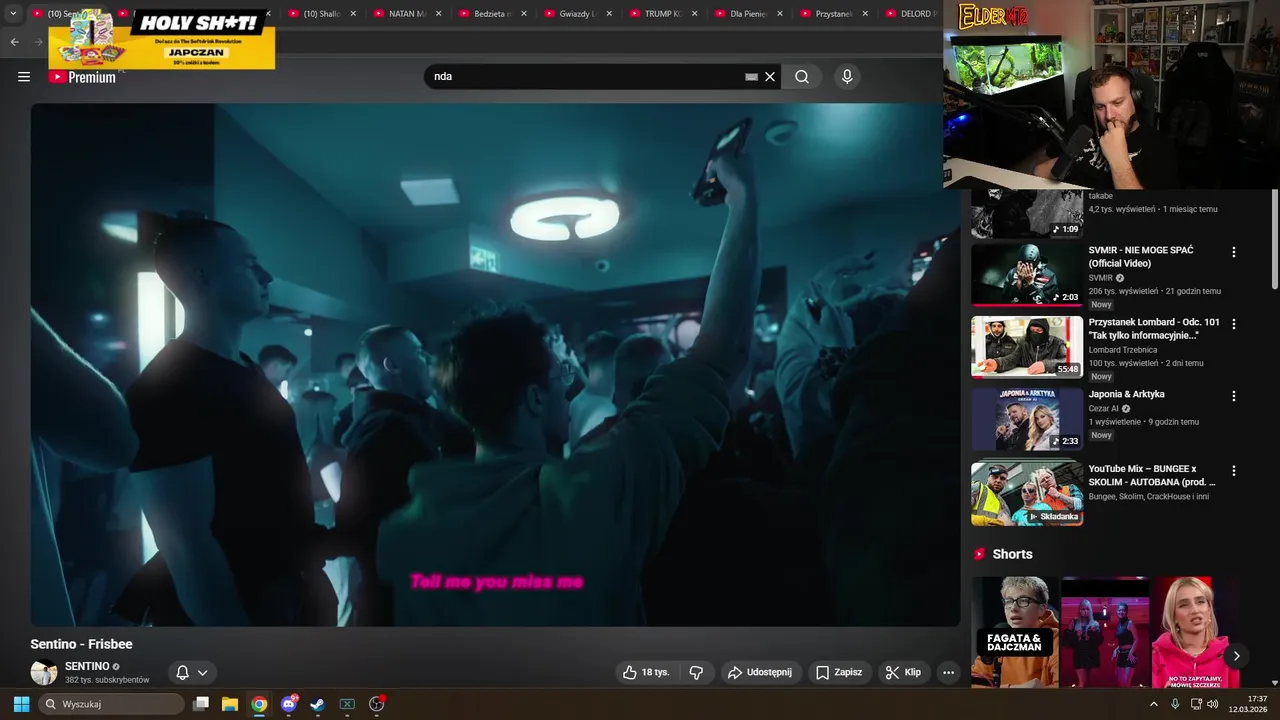Click the browser back arrow
Screen dimensions: 1280x720
(x=14, y=42)
